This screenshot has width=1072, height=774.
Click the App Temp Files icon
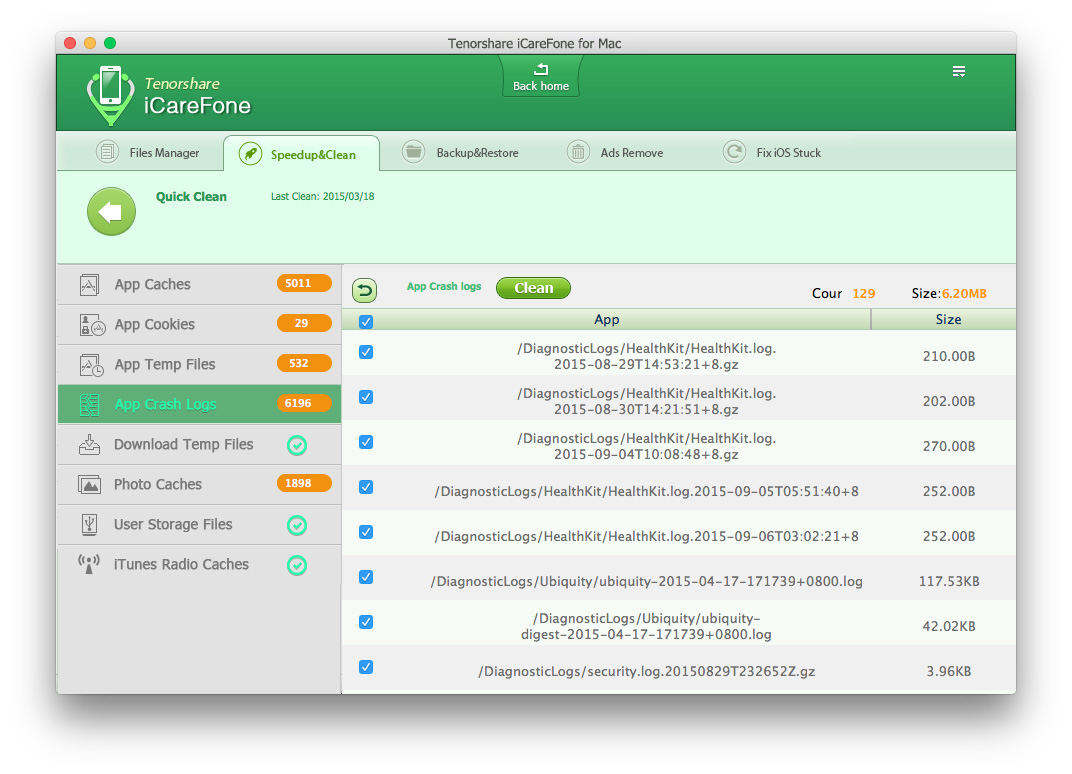[91, 365]
